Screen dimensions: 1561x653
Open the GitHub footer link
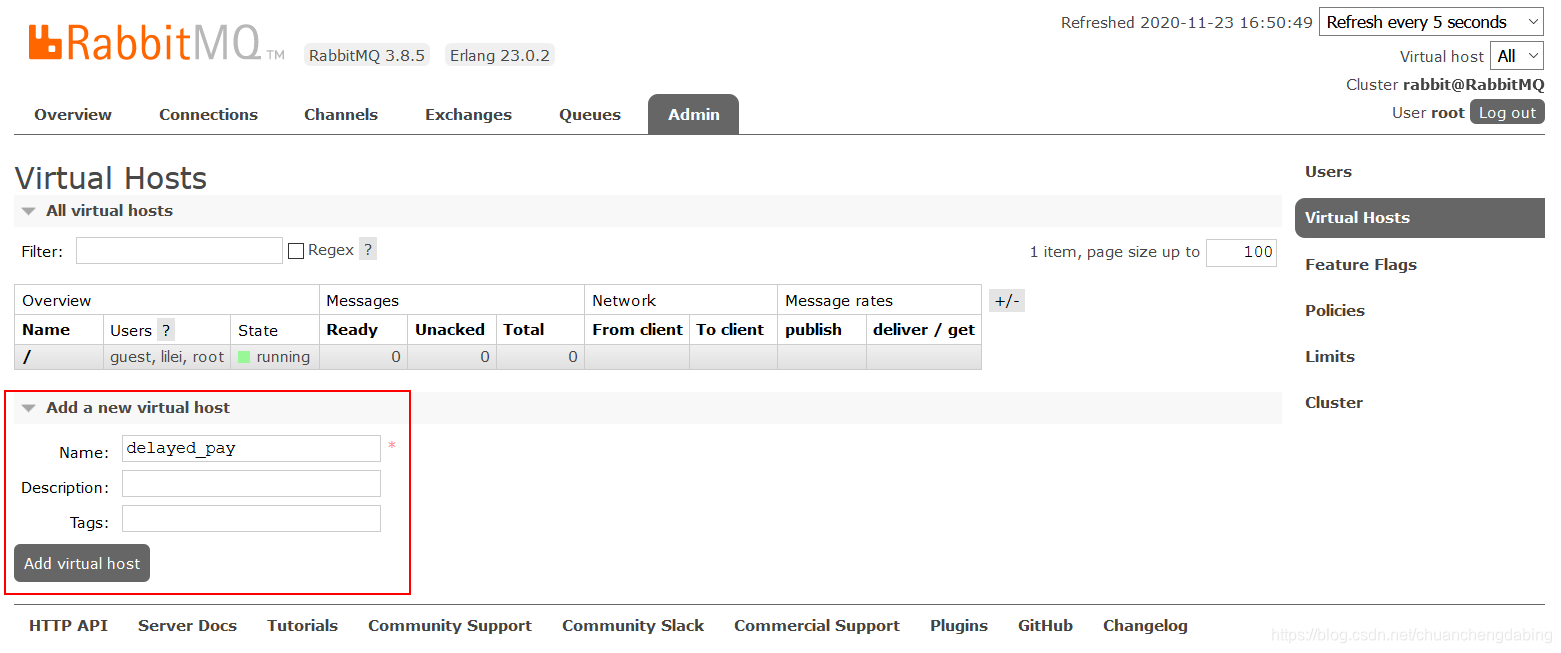point(1045,626)
